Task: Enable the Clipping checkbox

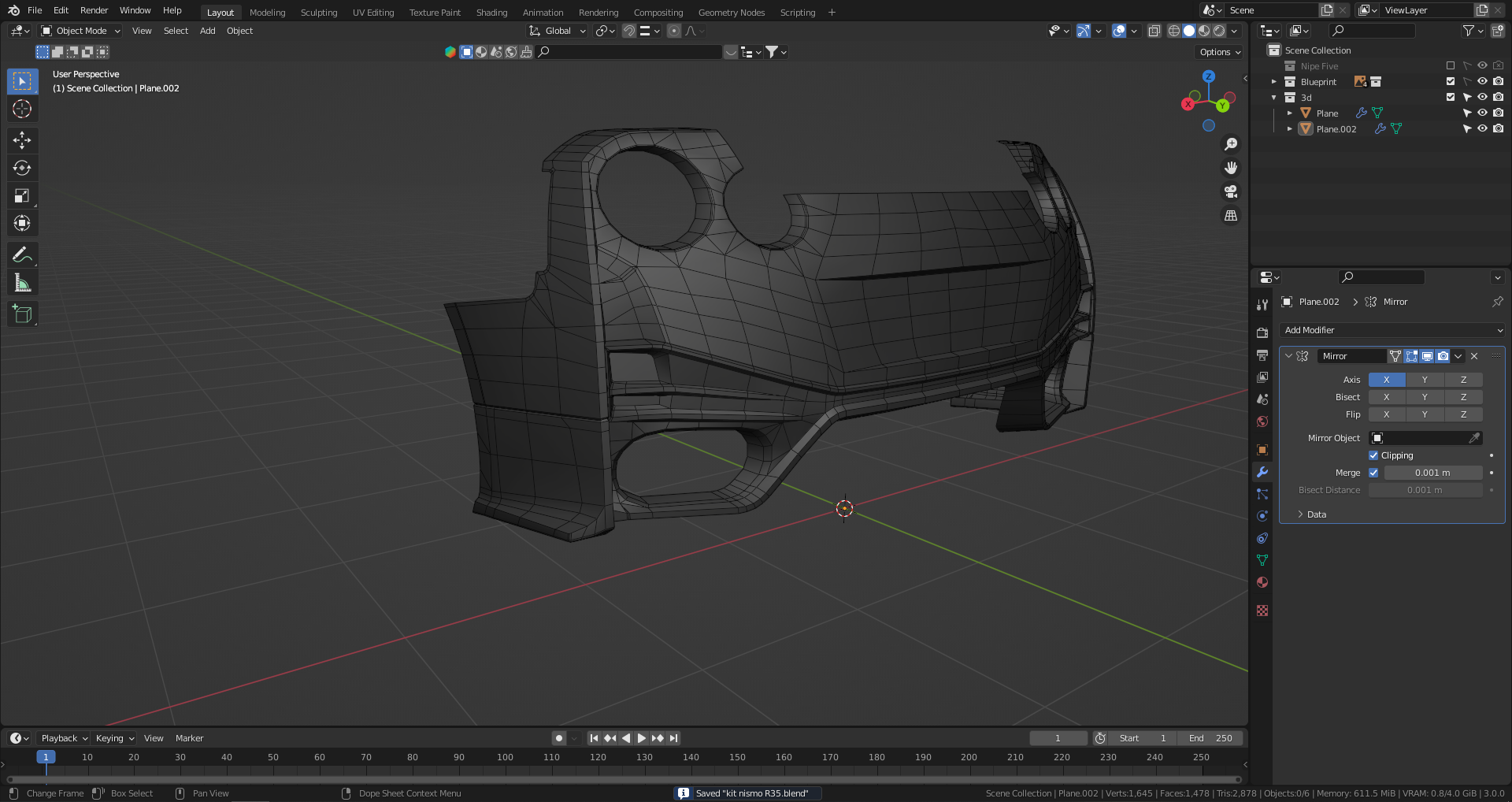Action: 1373,455
